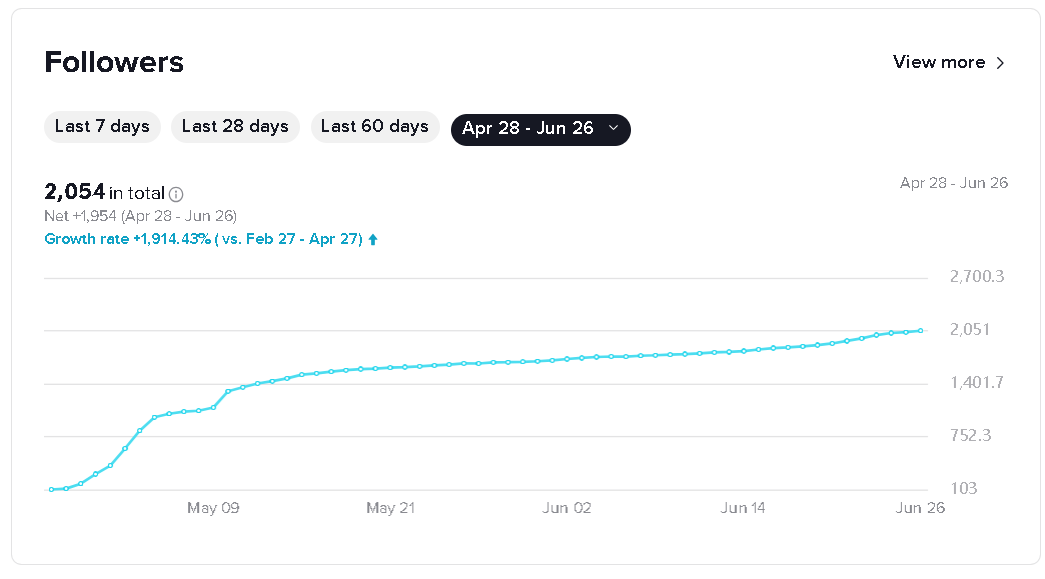This screenshot has width=1045, height=579.
Task: Click the chevron arrow next to View more
Action: [x=999, y=63]
